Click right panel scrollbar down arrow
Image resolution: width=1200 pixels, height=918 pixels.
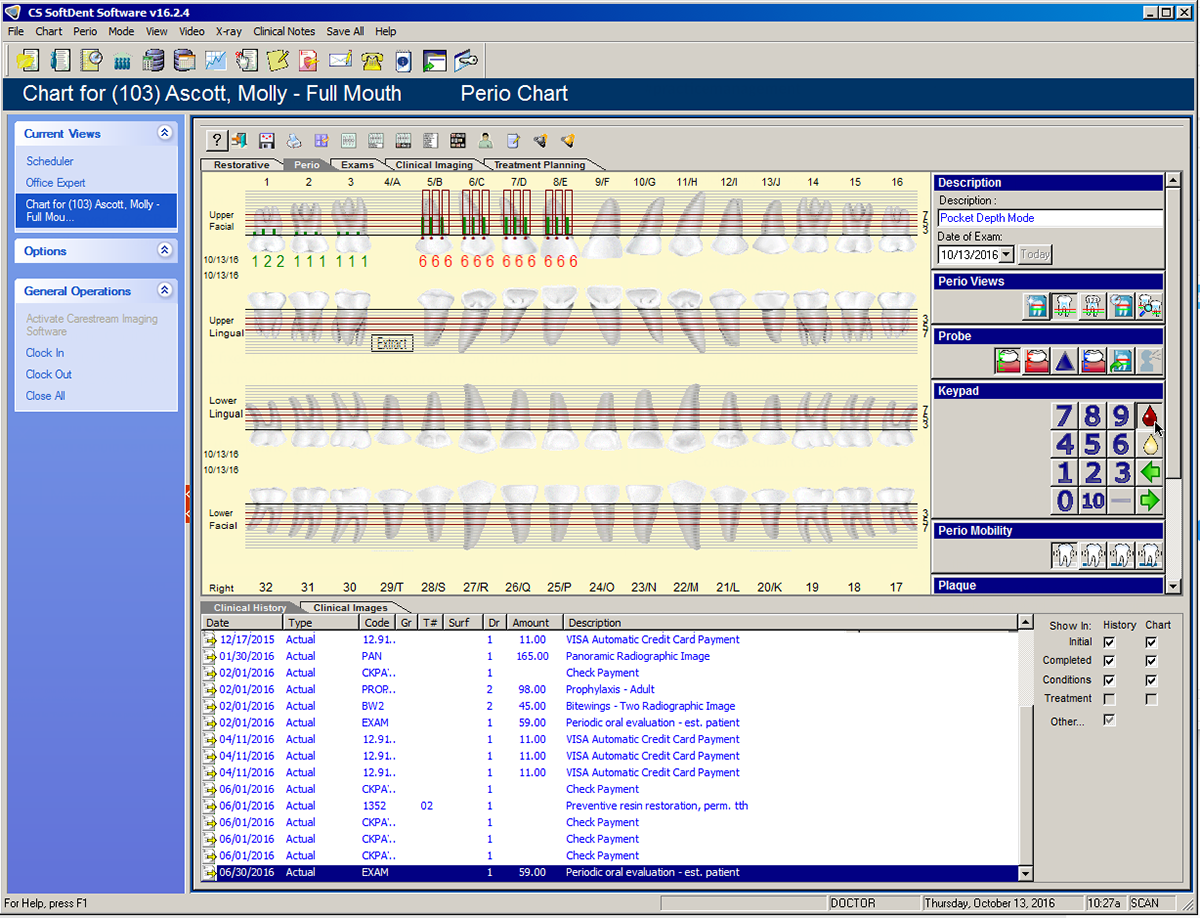pyautogui.click(x=1174, y=585)
